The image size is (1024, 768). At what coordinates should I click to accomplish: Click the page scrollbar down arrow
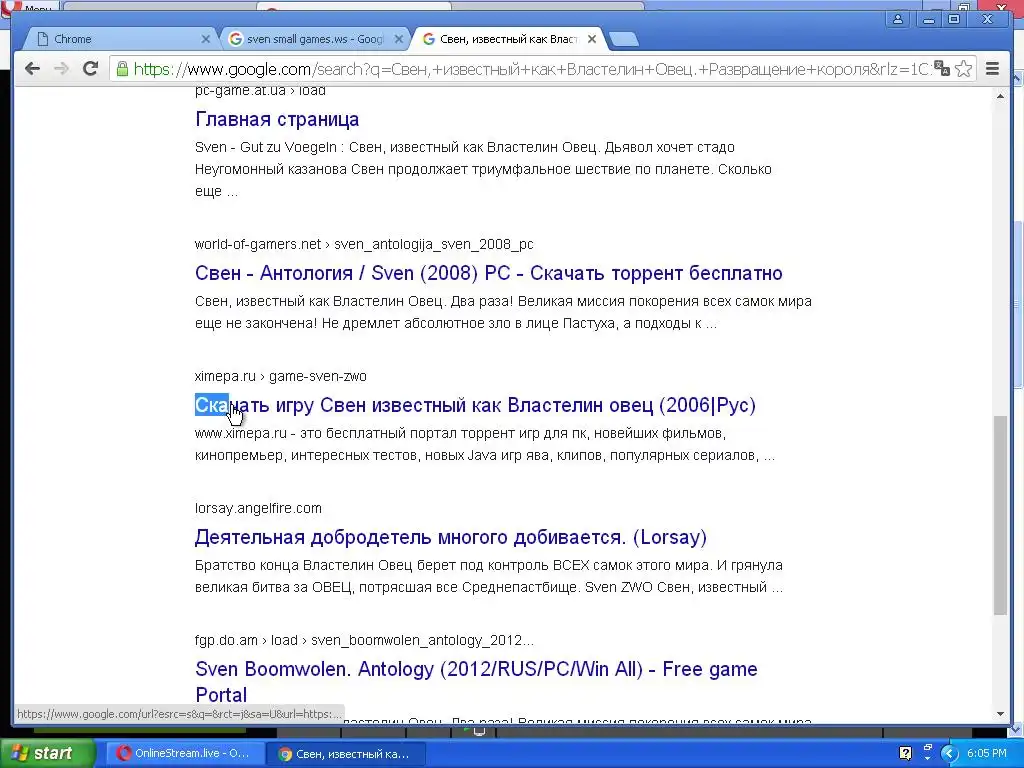(1000, 714)
